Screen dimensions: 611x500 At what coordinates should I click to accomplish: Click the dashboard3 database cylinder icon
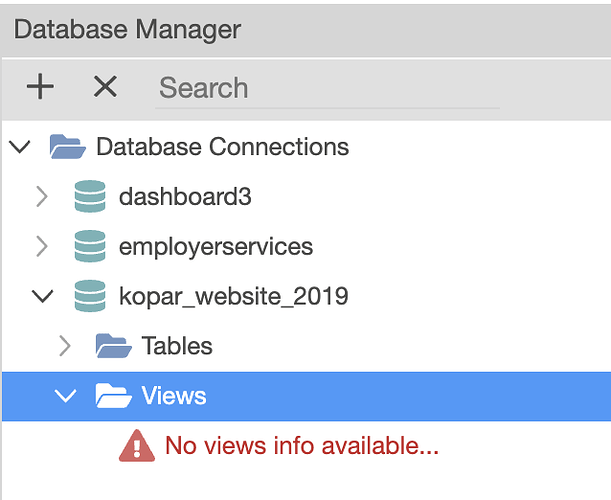[90, 196]
